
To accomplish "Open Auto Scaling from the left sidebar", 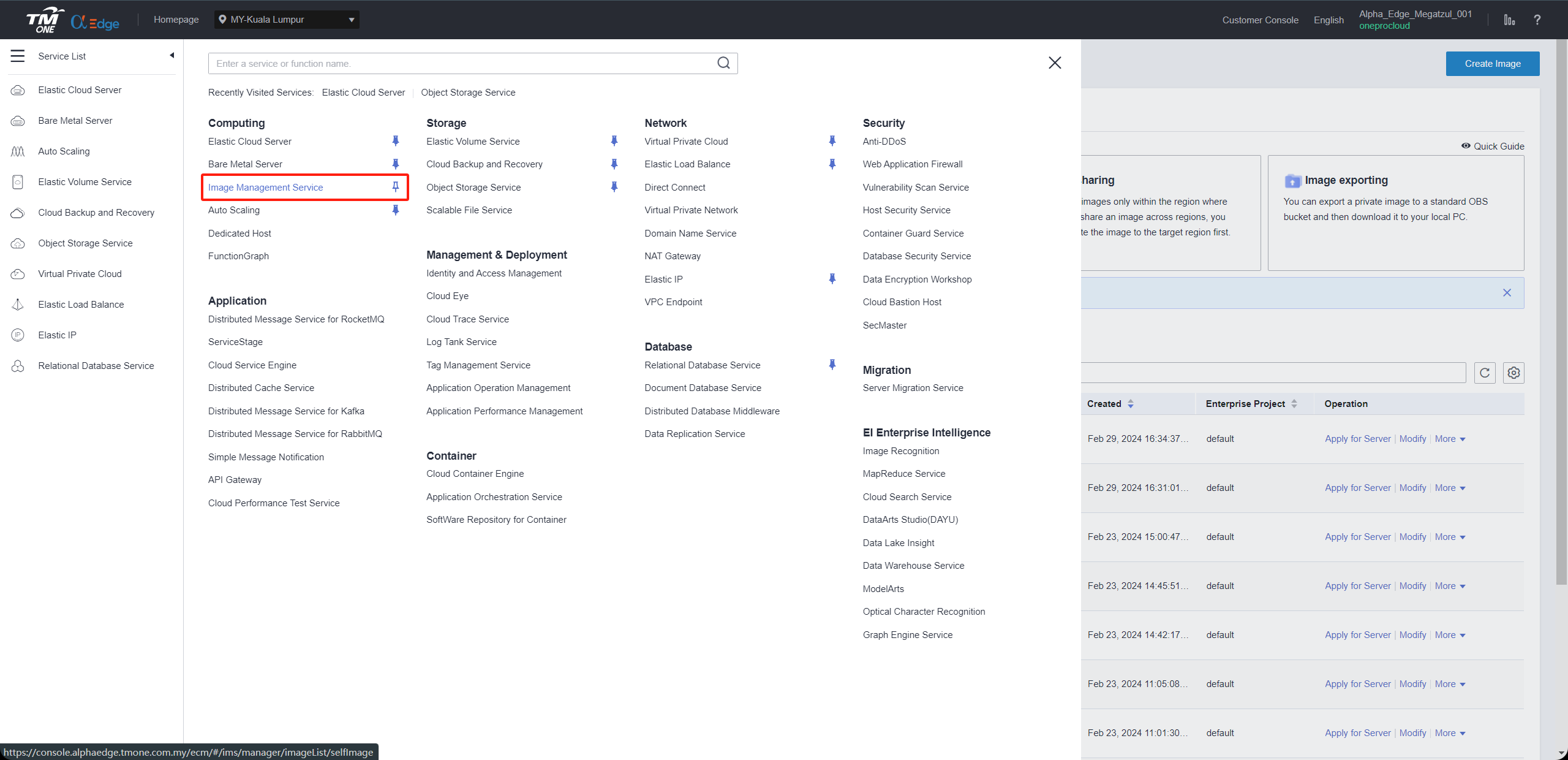I will [x=64, y=151].
